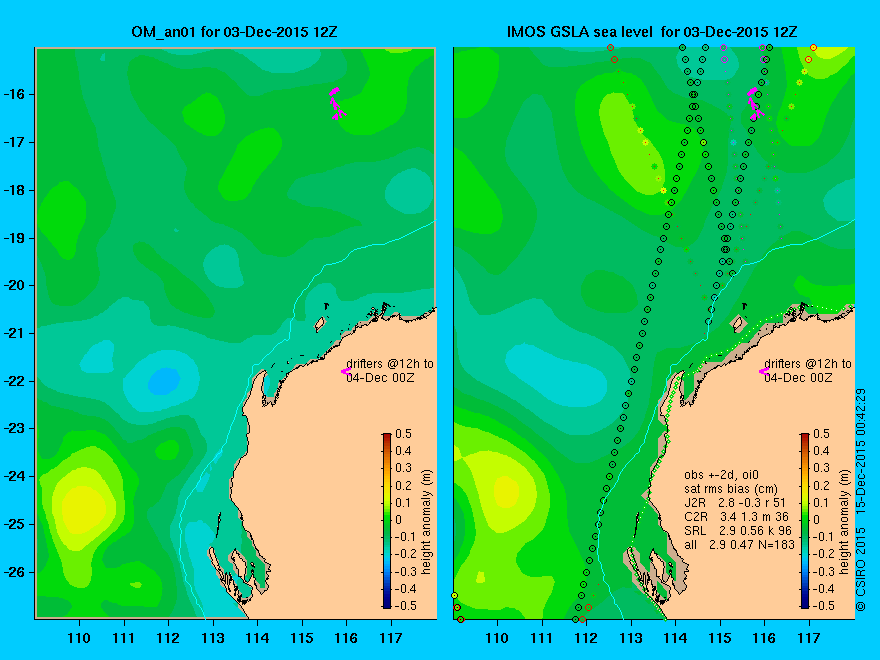Click the magenta drifter track on right map

(x=755, y=103)
